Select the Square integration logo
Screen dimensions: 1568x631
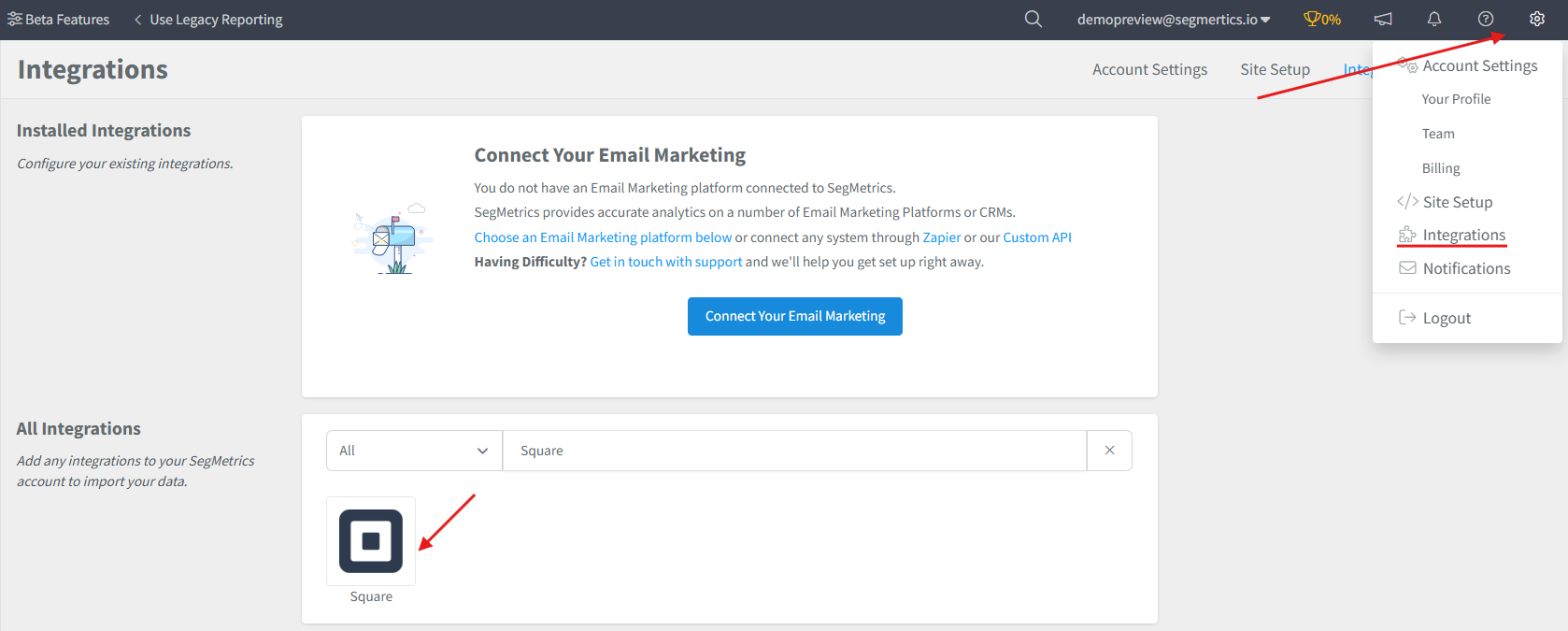point(371,541)
